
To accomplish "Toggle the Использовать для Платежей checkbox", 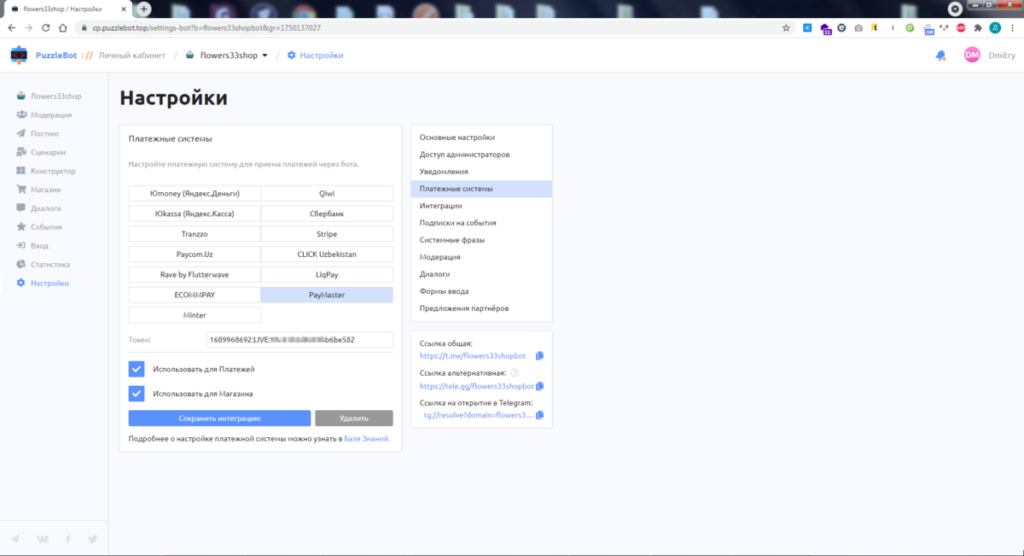I will pyautogui.click(x=137, y=369).
